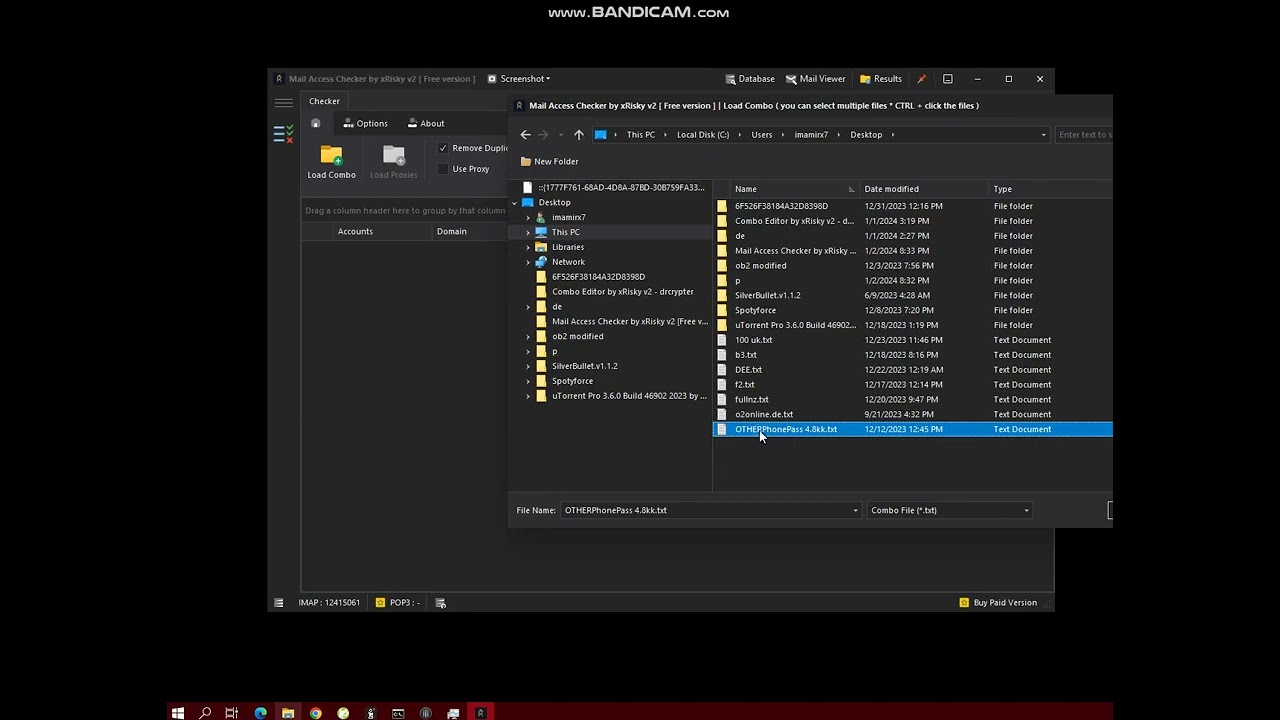Open the home icon in Checker ribbon
Viewport: 1280px width, 720px height.
(316, 124)
